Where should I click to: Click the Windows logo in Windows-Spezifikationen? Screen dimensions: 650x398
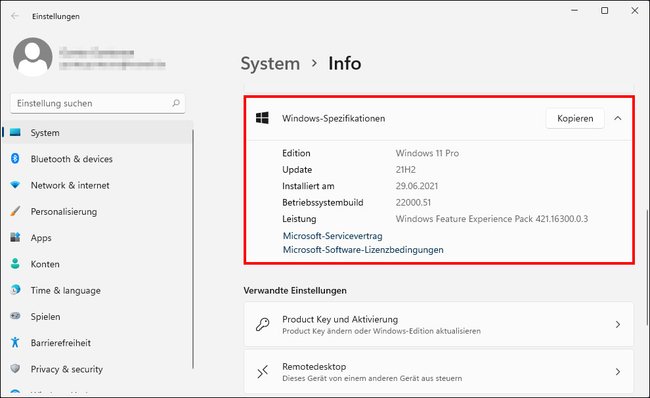click(x=262, y=118)
